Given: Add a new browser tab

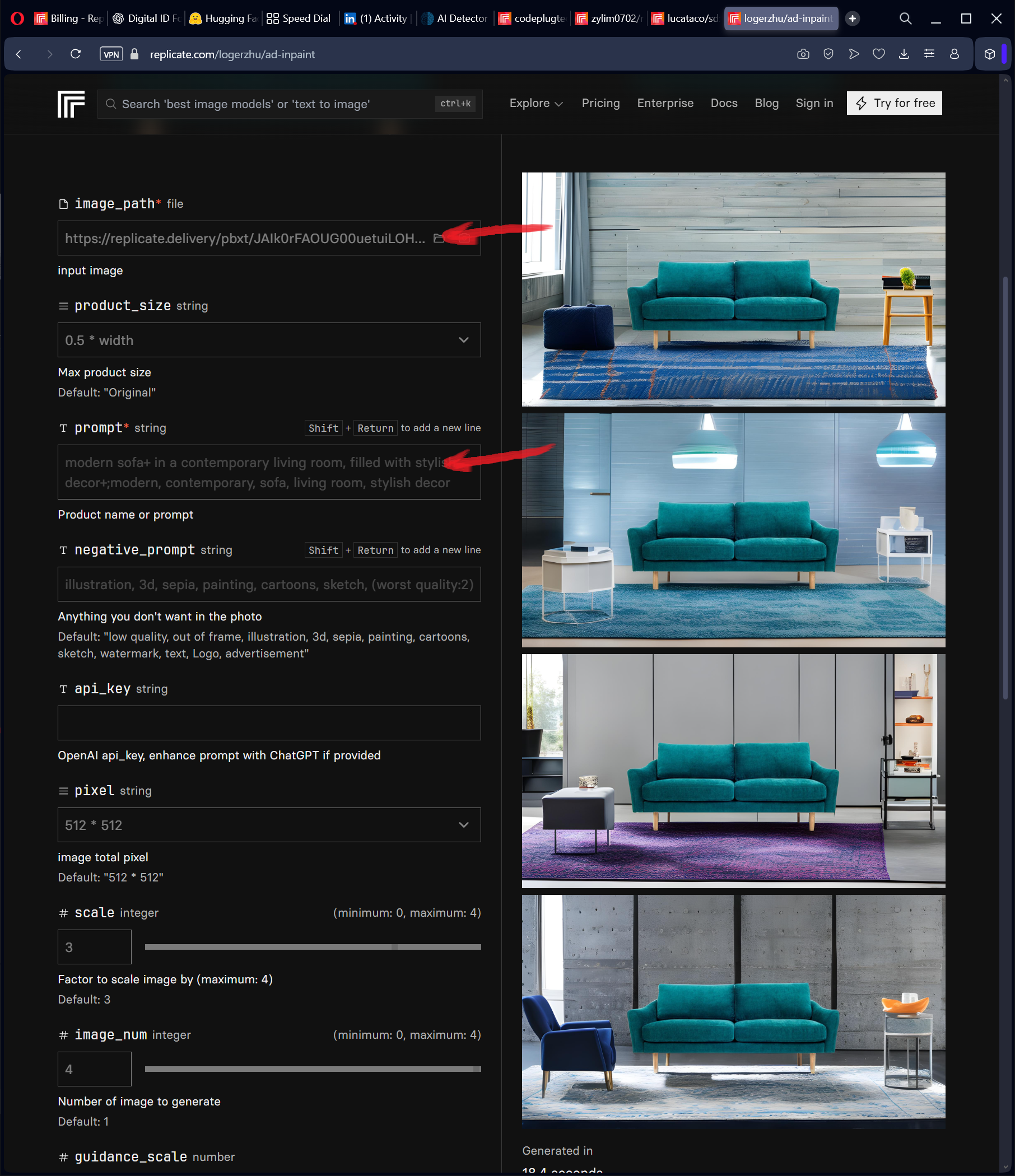Looking at the screenshot, I should click(x=852, y=18).
